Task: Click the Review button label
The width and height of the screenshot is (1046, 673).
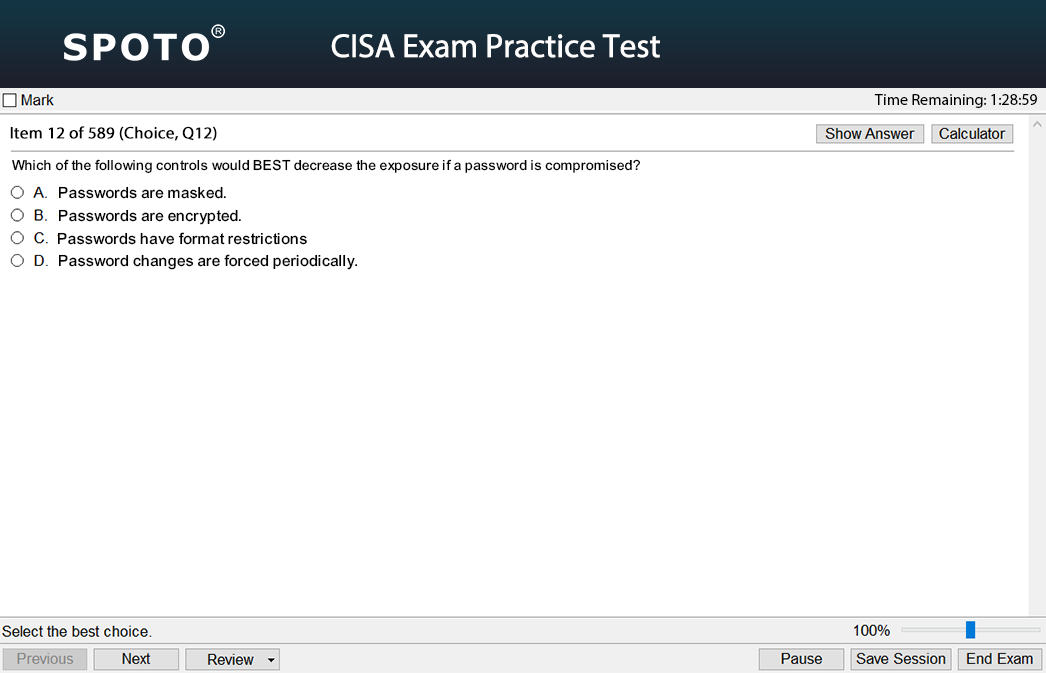Action: tap(230, 660)
